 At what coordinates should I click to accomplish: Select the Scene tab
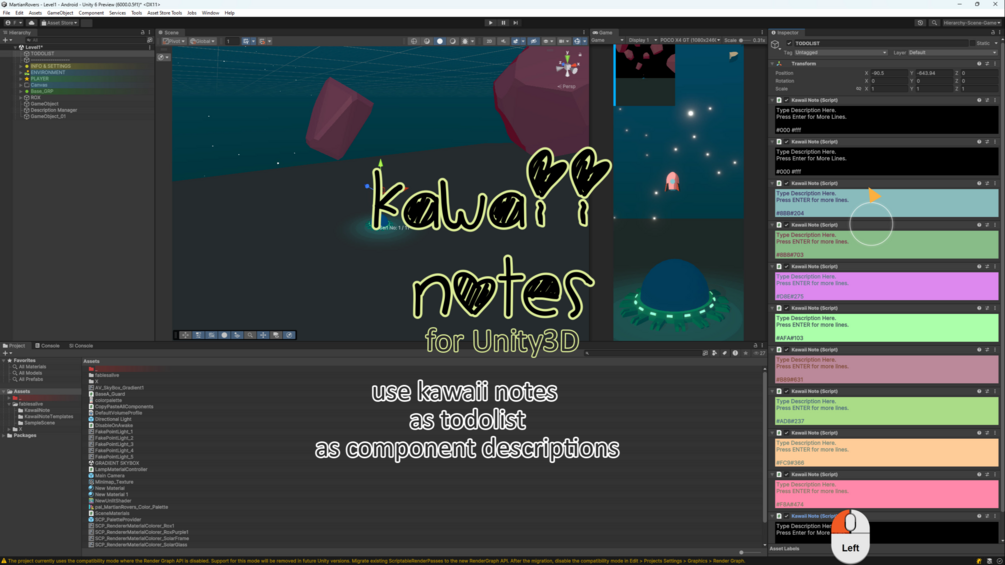169,32
